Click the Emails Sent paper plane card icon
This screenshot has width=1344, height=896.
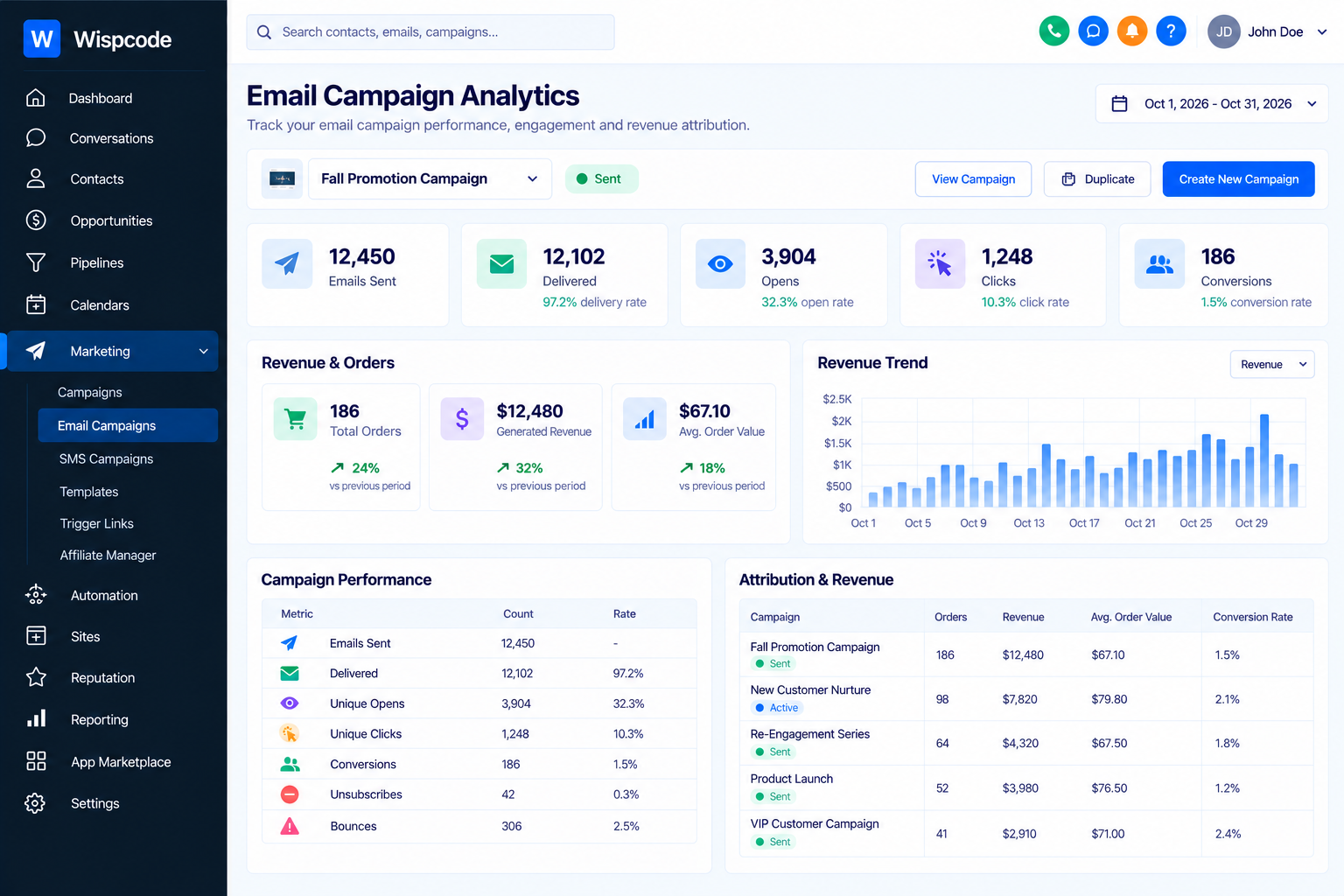click(x=287, y=263)
